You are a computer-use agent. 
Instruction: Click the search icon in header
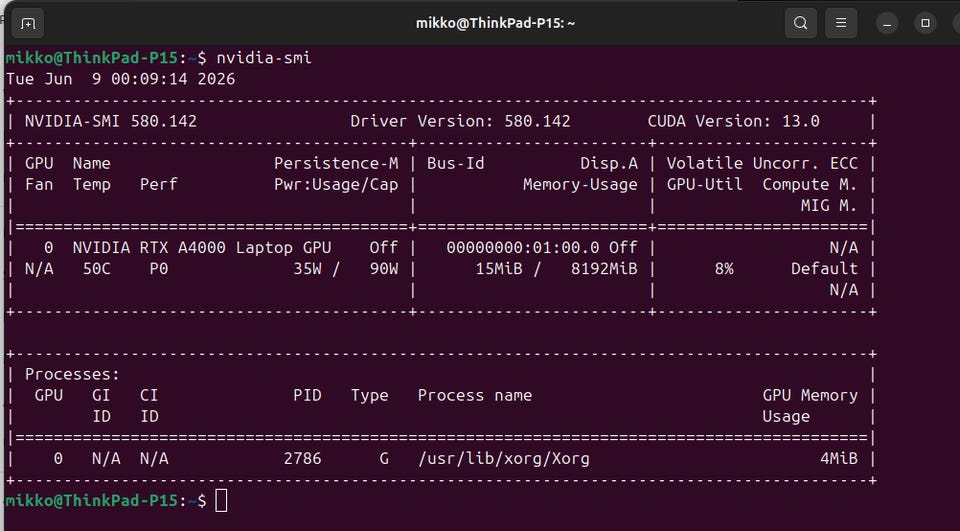coord(800,23)
